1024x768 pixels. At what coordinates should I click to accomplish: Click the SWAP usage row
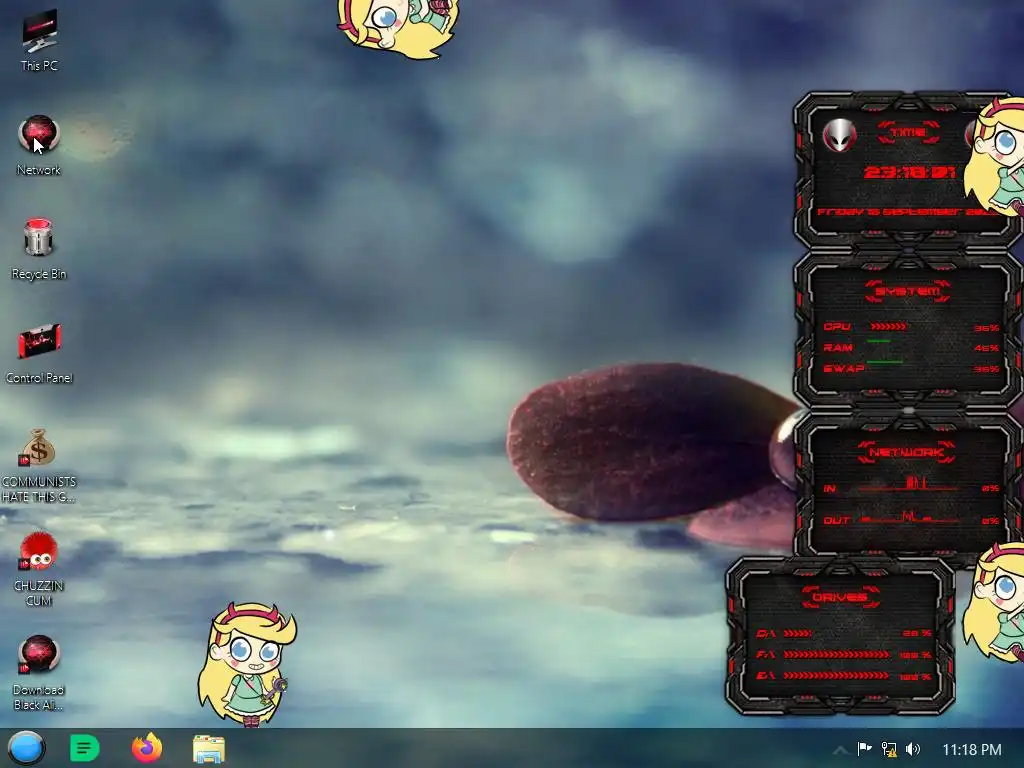911,368
